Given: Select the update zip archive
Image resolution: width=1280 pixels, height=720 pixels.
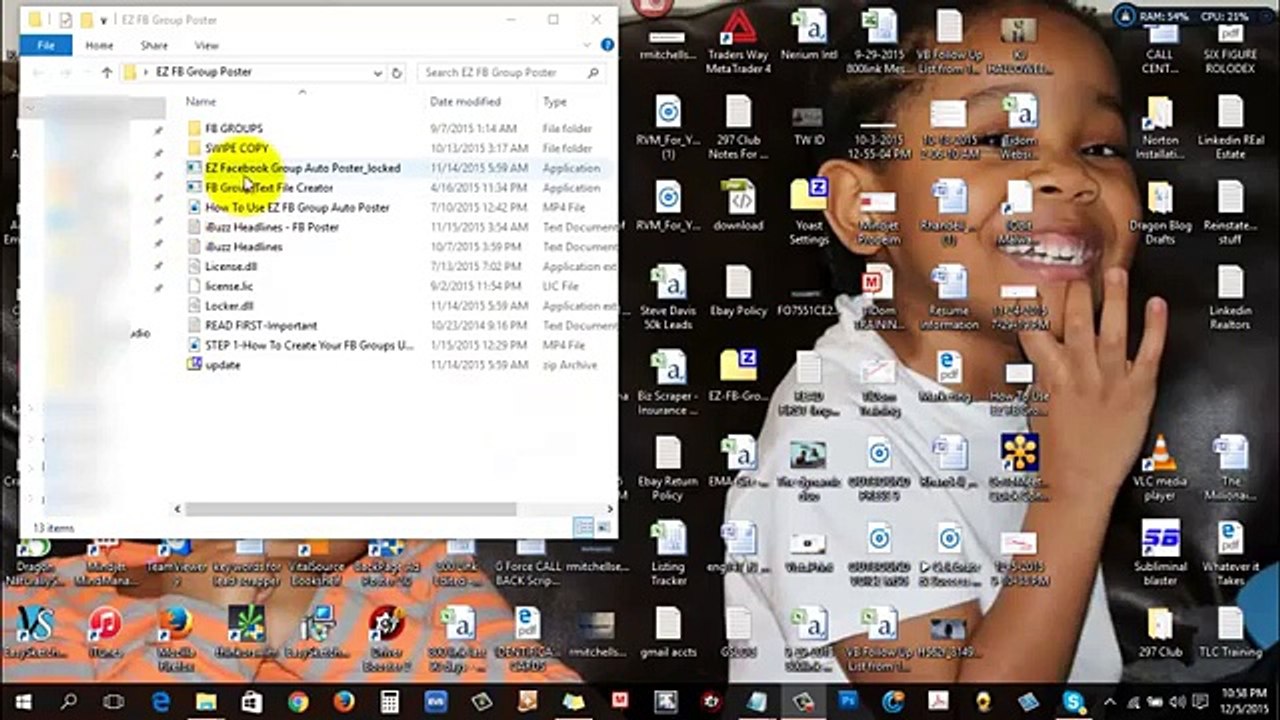Looking at the screenshot, I should (222, 365).
